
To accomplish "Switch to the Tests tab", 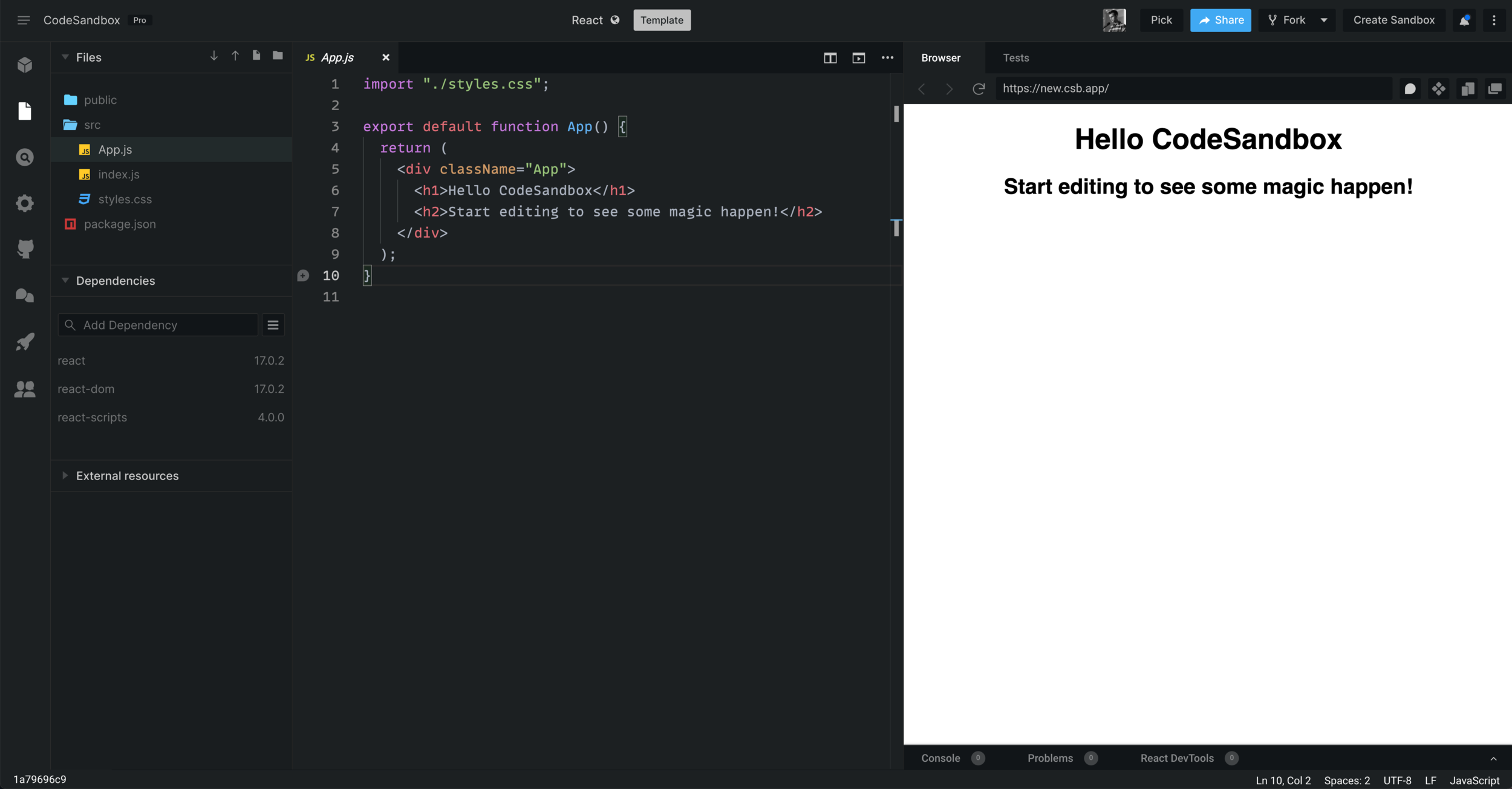I will point(1015,58).
